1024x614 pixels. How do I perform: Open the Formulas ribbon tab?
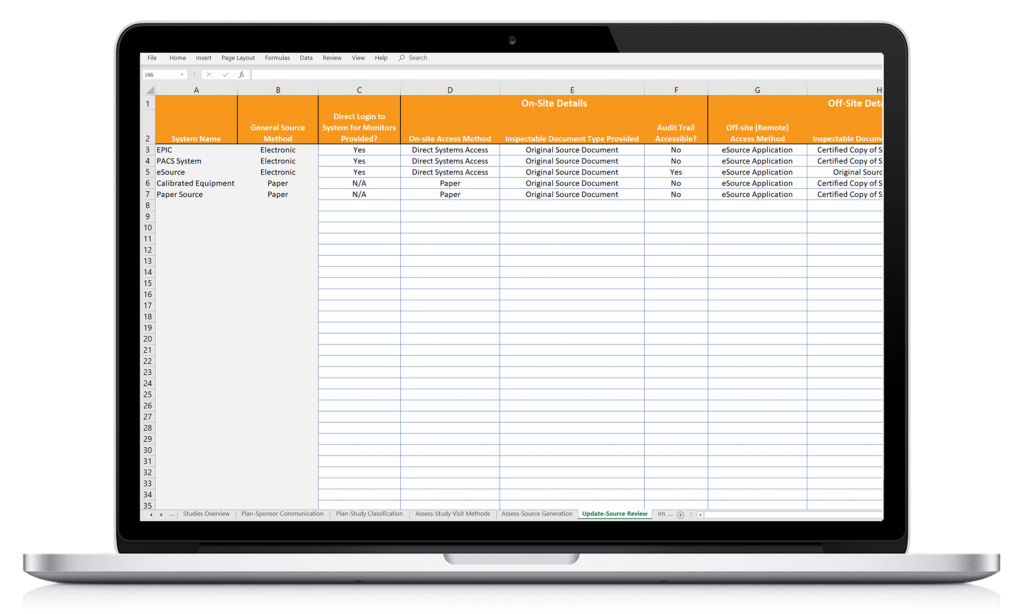pos(277,57)
